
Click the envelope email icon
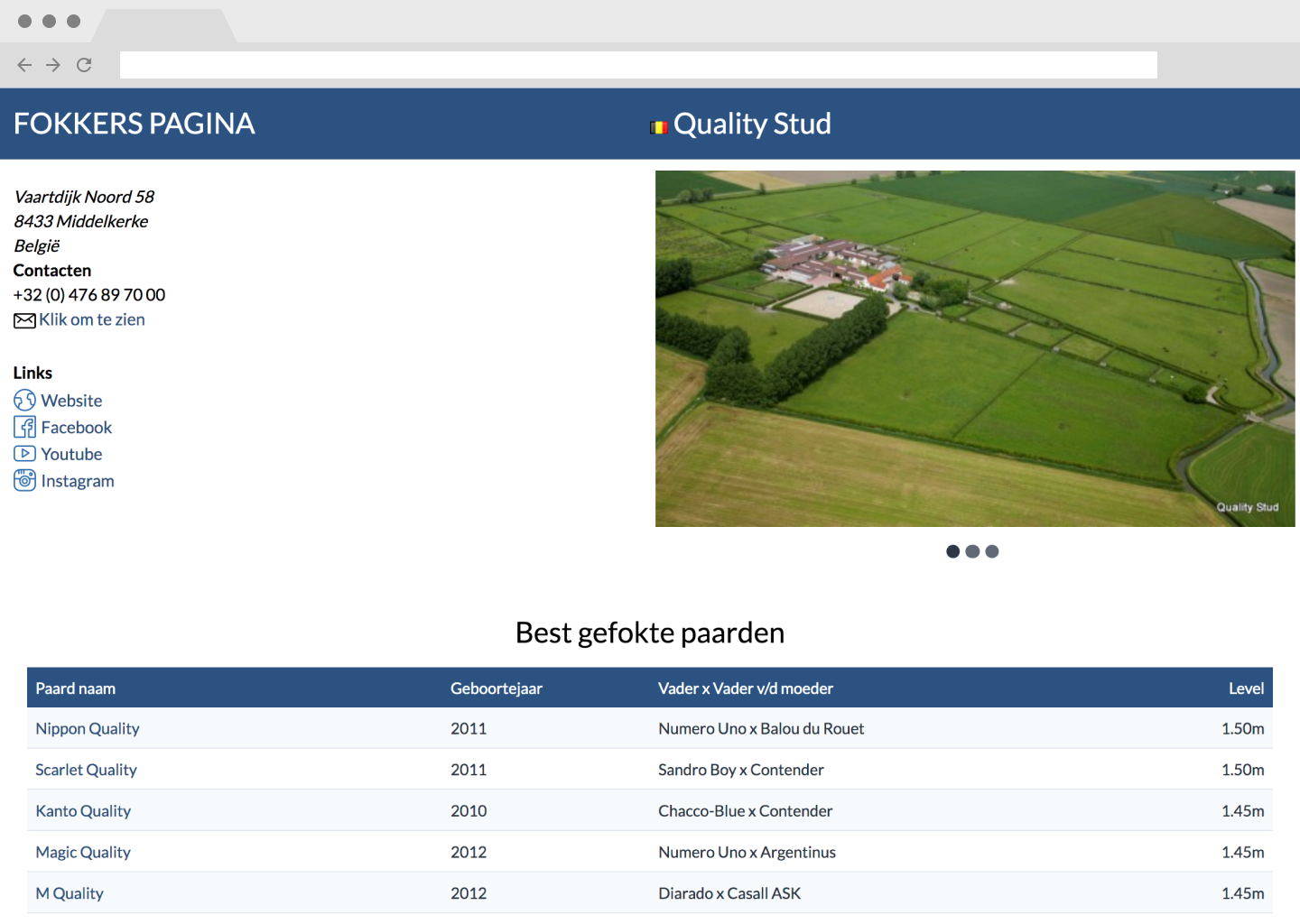click(x=24, y=320)
